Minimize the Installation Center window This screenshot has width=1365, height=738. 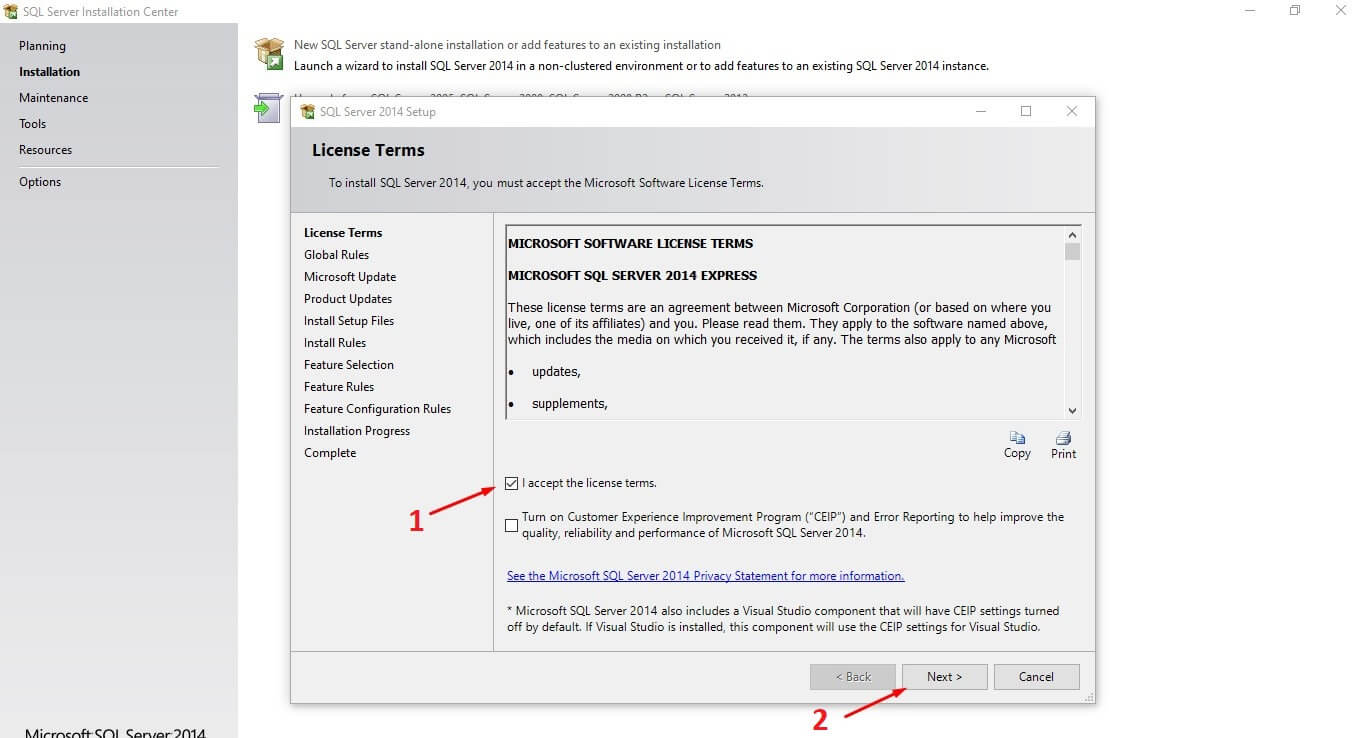tap(1250, 11)
